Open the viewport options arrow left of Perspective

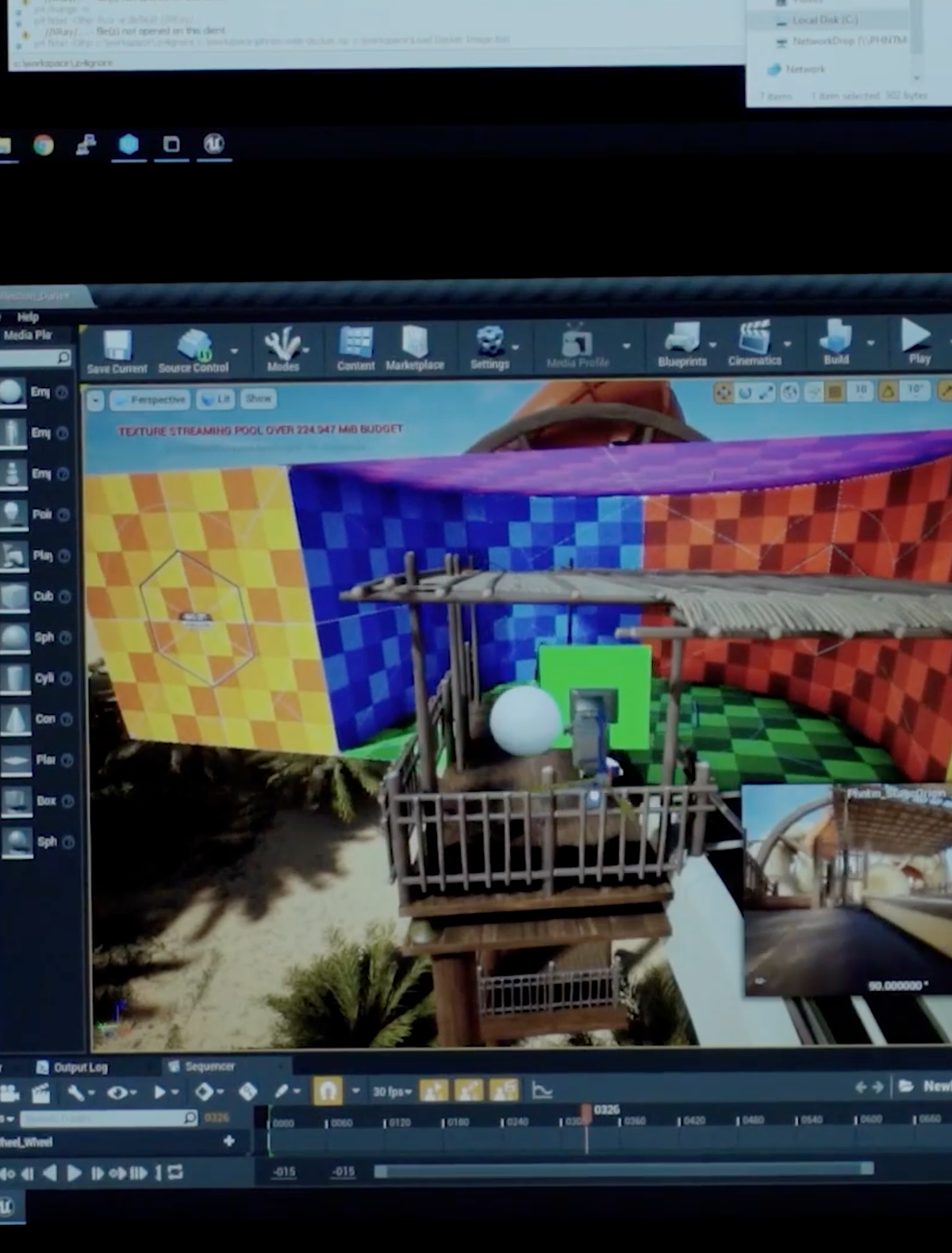click(95, 401)
